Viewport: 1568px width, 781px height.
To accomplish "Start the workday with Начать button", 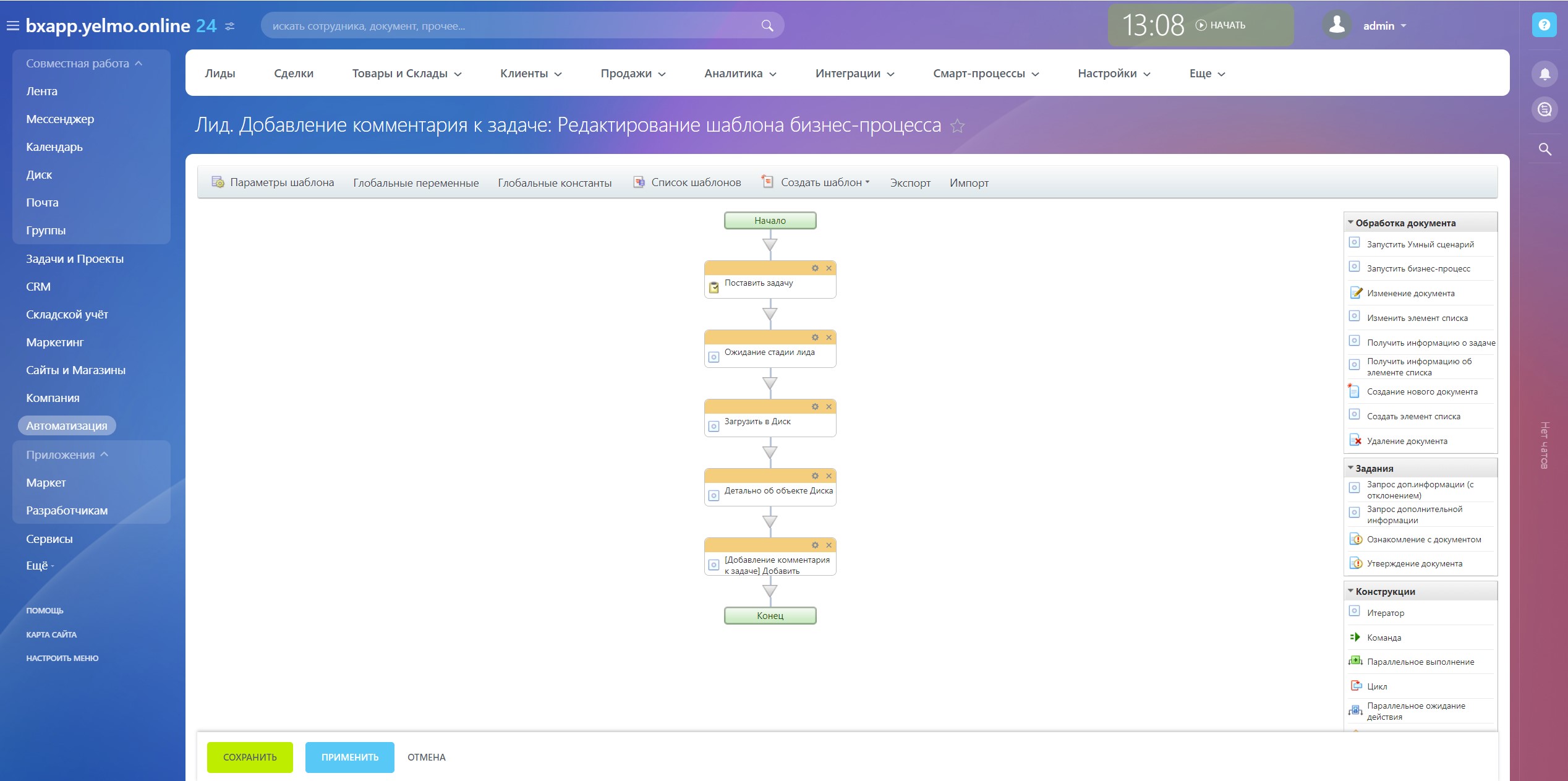I will (x=1221, y=25).
